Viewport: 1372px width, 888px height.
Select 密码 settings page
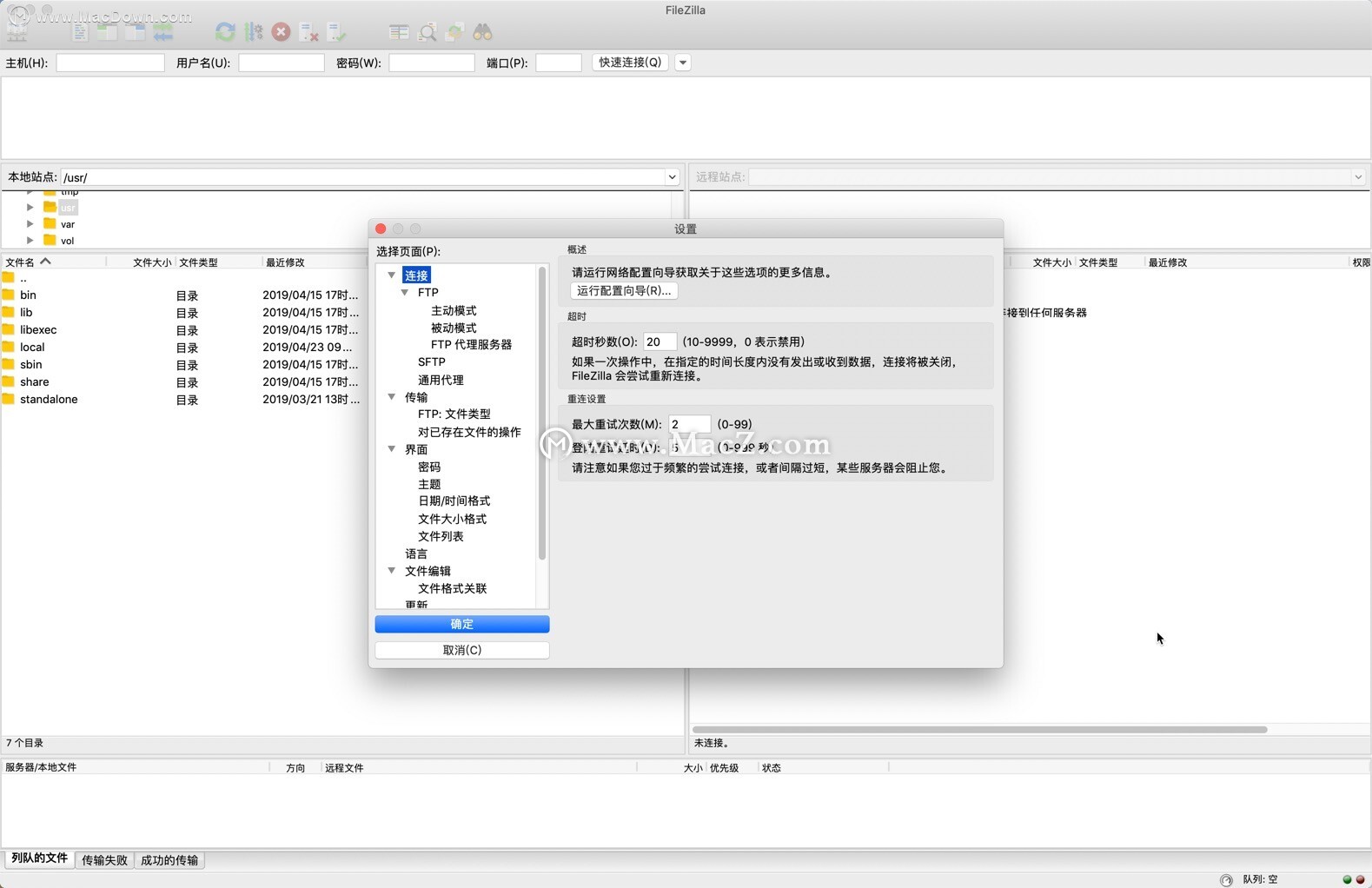coord(429,467)
